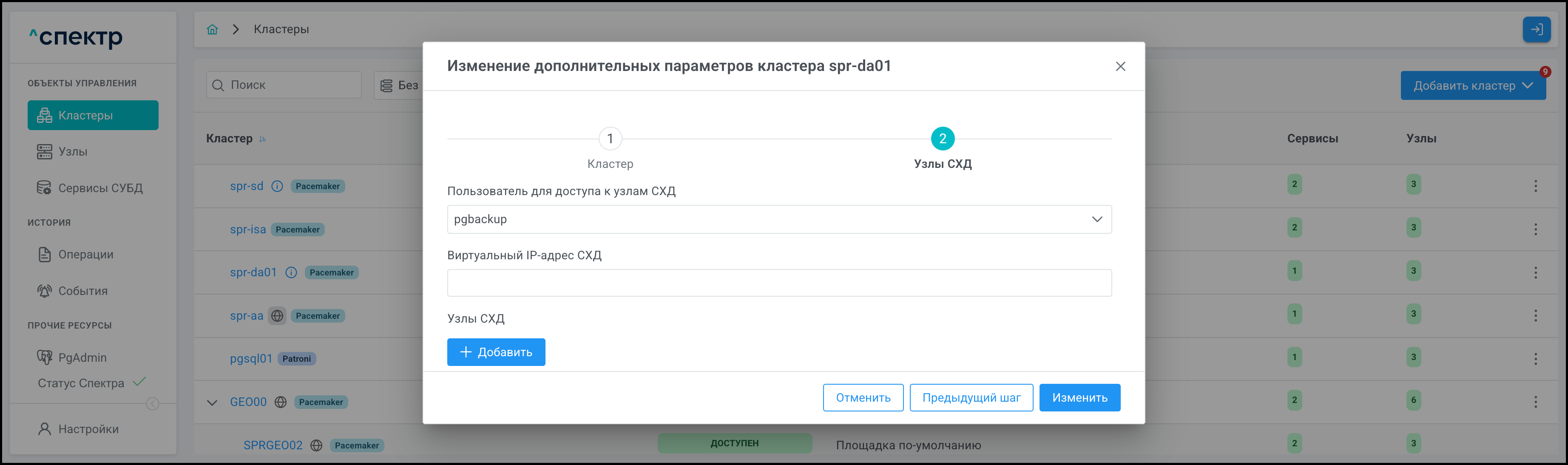Click the Предыдущий шаг button

click(971, 397)
